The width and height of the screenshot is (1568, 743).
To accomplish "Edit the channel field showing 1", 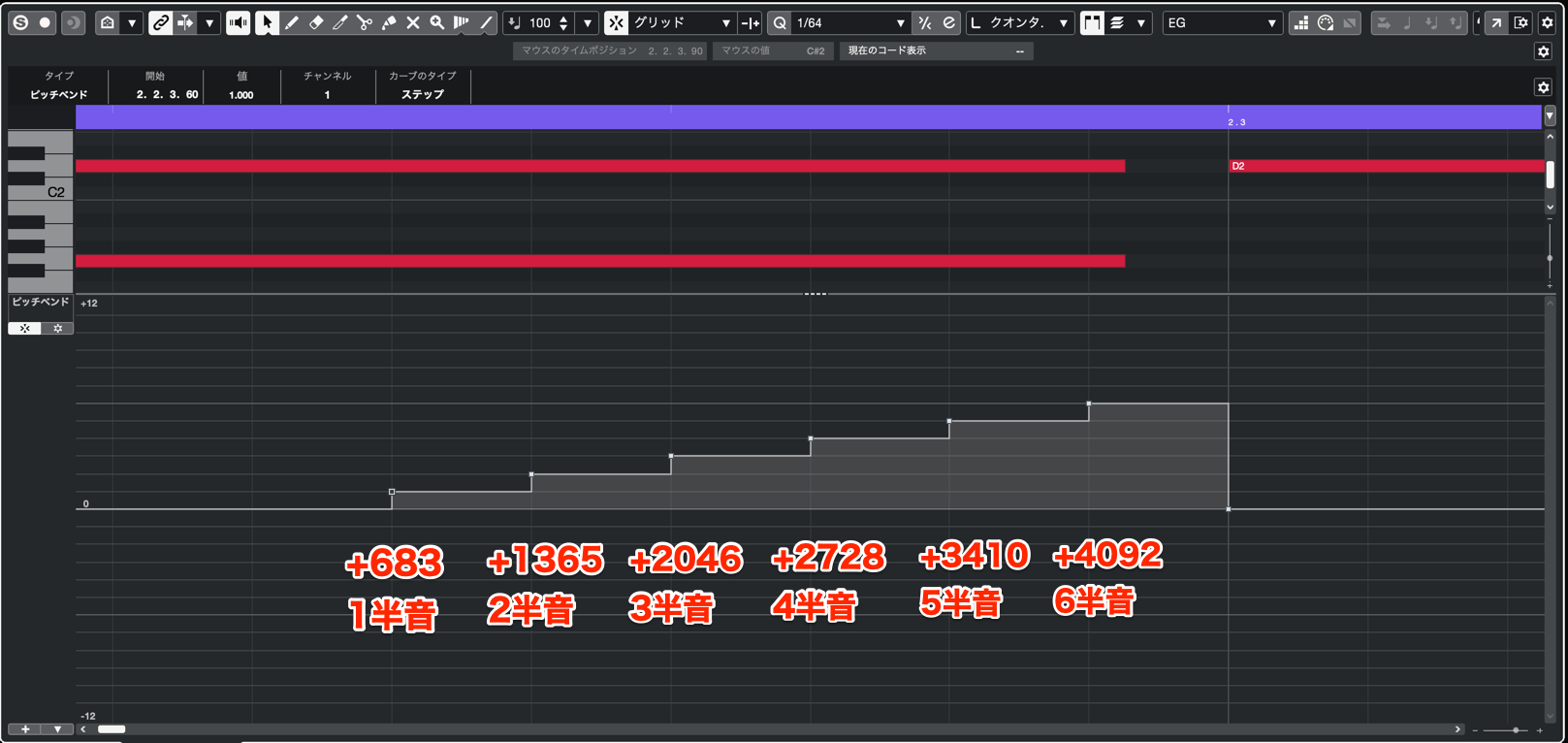I will tap(327, 95).
